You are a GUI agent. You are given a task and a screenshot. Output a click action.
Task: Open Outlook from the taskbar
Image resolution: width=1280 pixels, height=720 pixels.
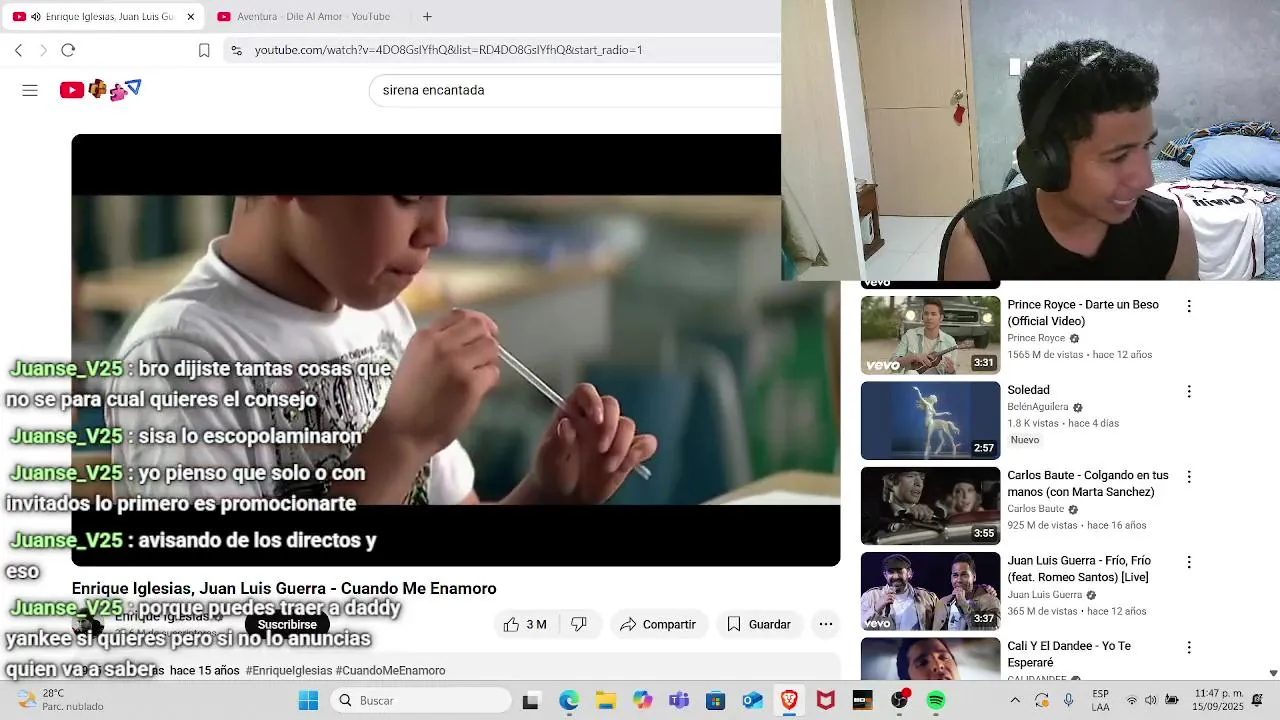pos(752,700)
